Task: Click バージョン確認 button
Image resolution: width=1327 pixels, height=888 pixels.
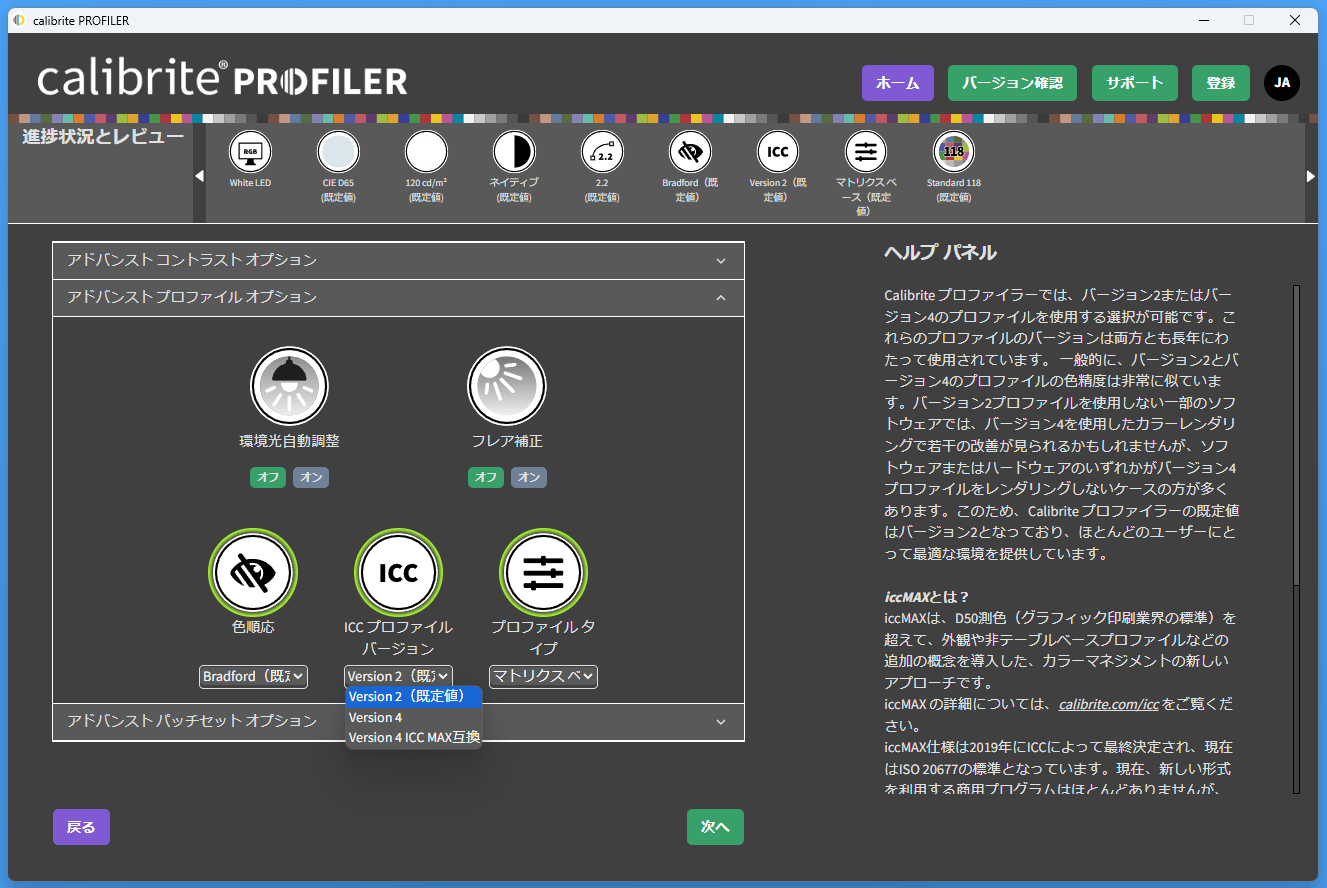Action: click(x=1012, y=83)
